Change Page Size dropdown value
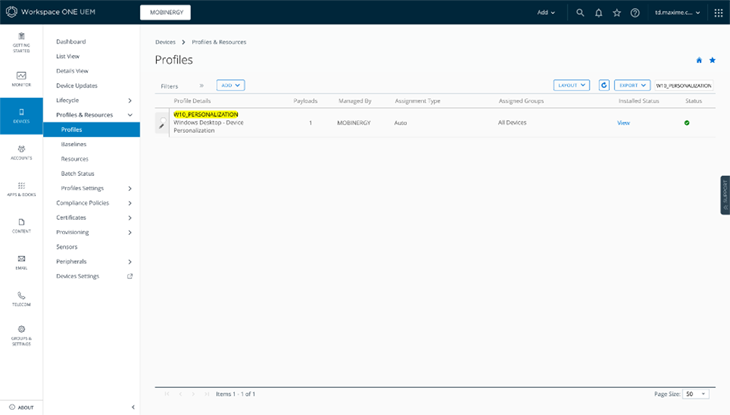Image resolution: width=730 pixels, height=415 pixels. pyautogui.click(x=696, y=394)
